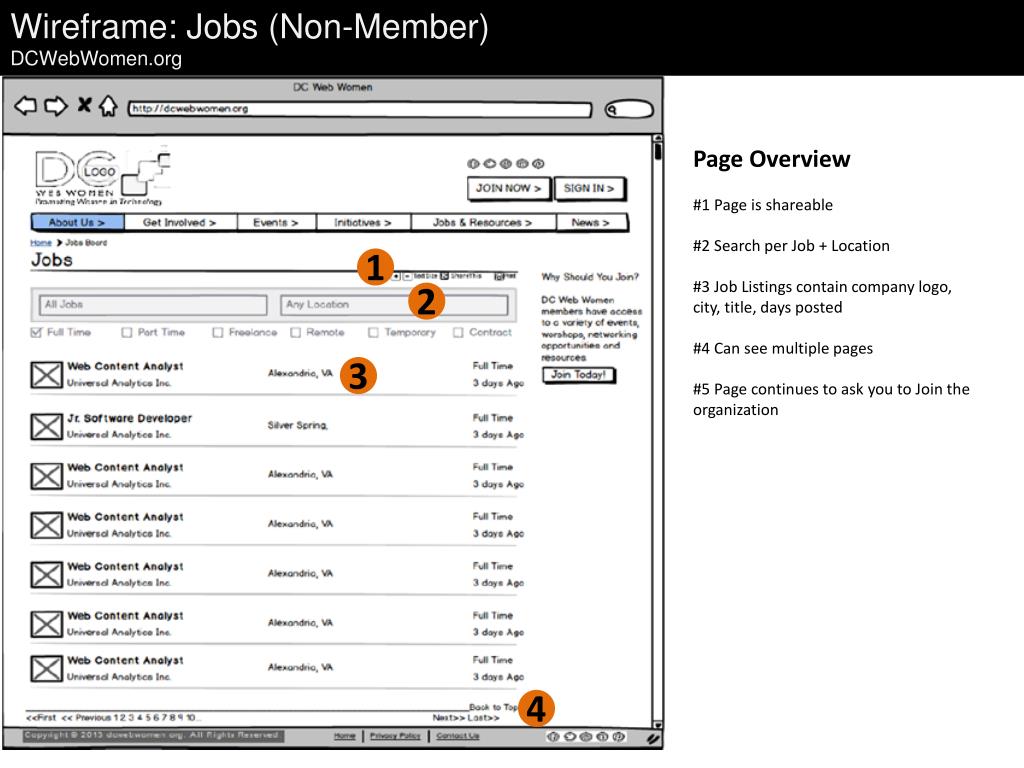Screen dimensions: 1024x768
Task: Click the Print icon
Action: click(499, 277)
